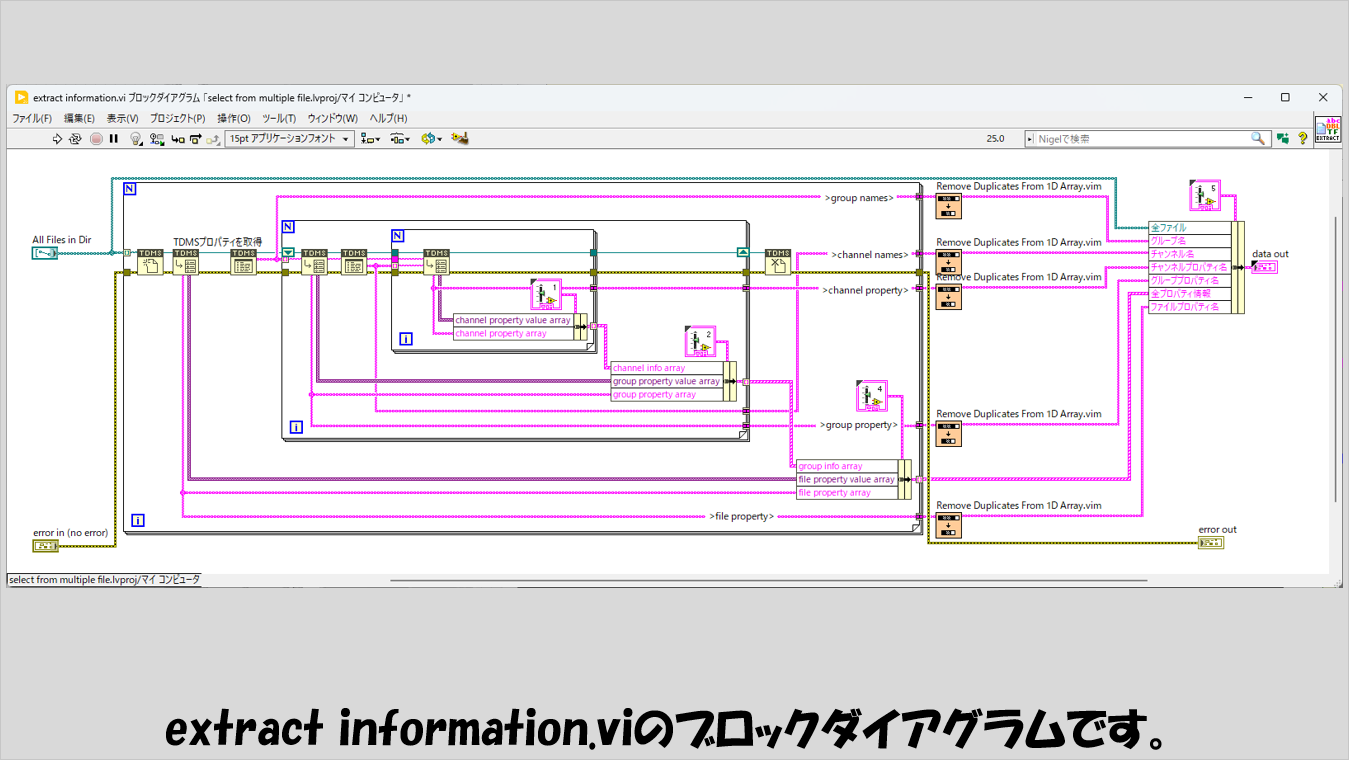This screenshot has height=760, width=1349.
Task: Open the context help question mark
Action: 1303,139
